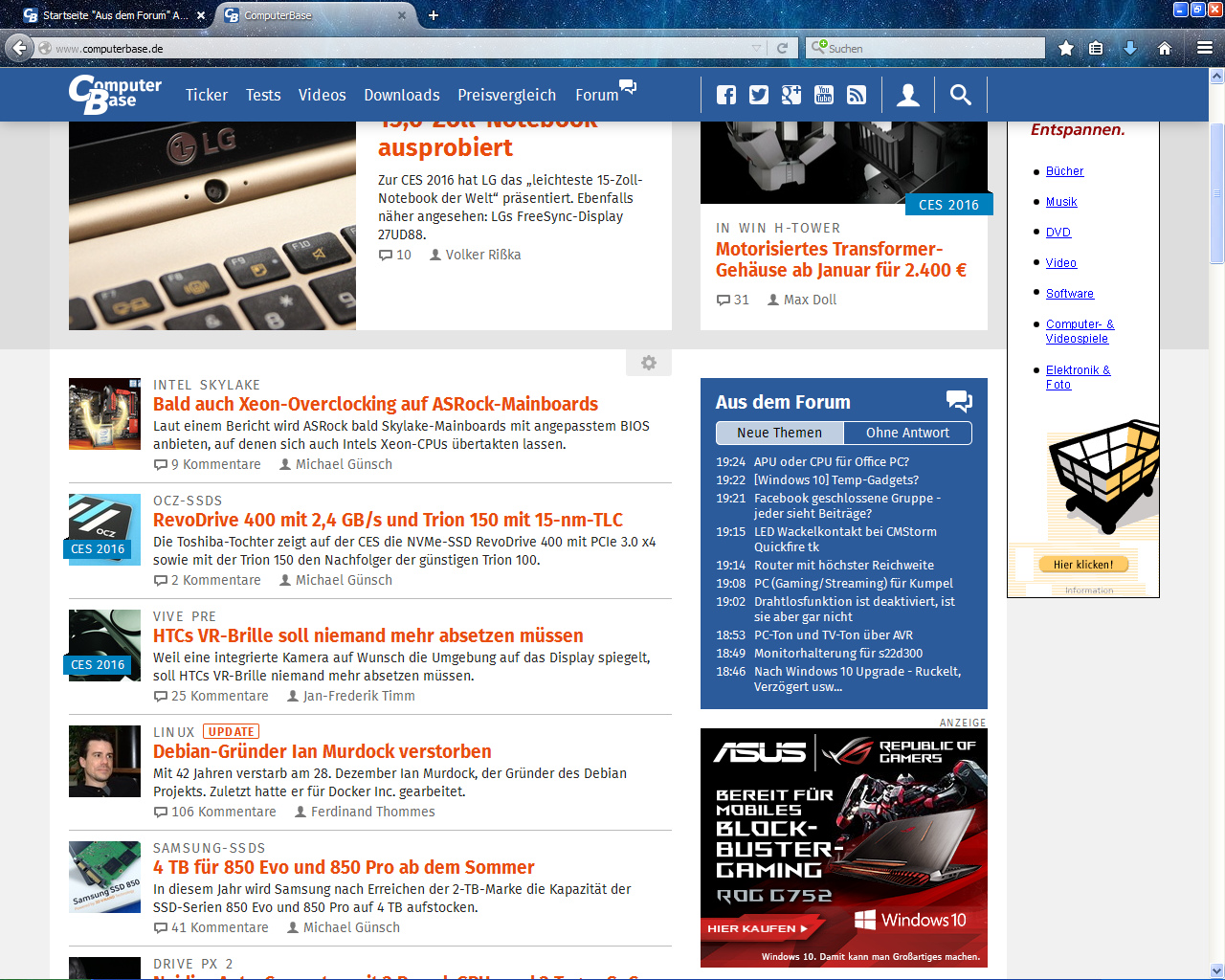The height and width of the screenshot is (980, 1225).
Task: Select the Neue Themen forum tab
Action: tap(779, 433)
